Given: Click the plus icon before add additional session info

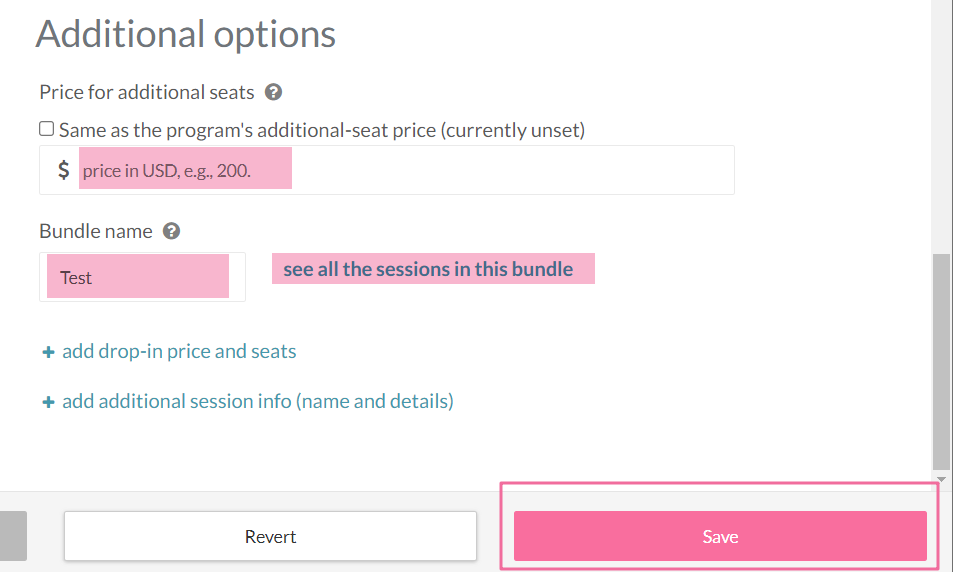Looking at the screenshot, I should (48, 402).
